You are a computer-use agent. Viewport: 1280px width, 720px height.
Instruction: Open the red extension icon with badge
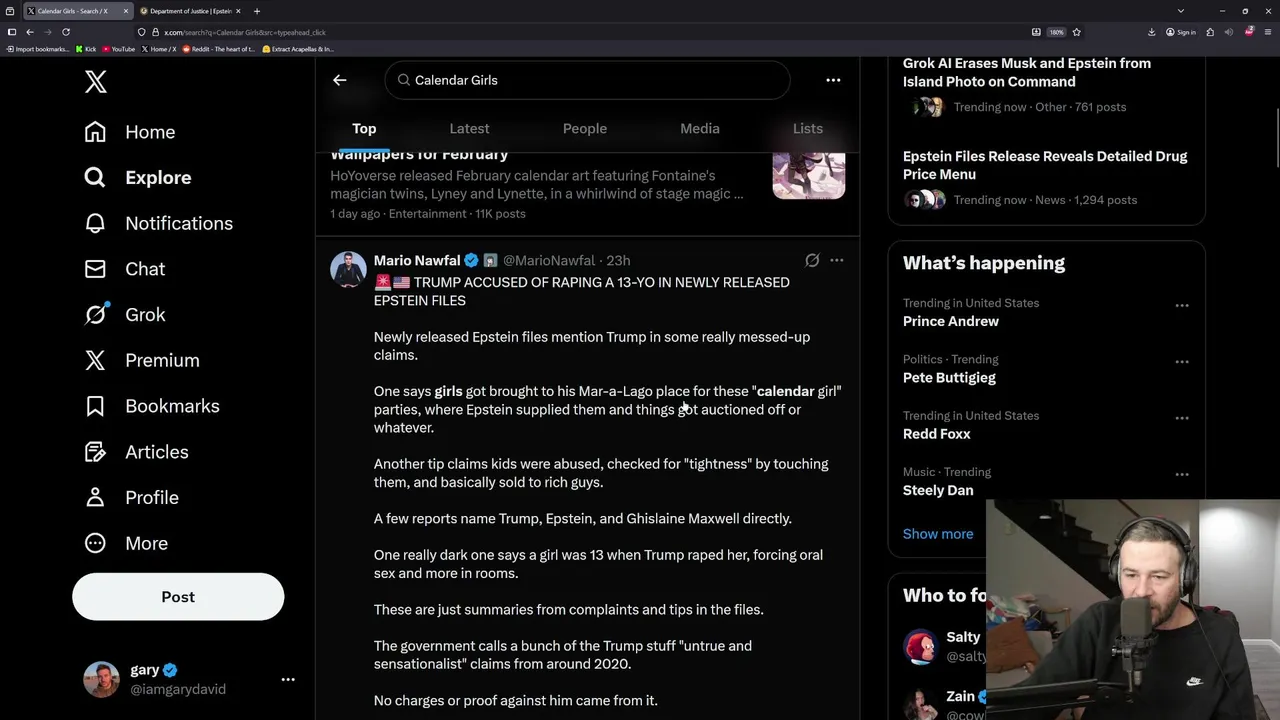click(1249, 32)
